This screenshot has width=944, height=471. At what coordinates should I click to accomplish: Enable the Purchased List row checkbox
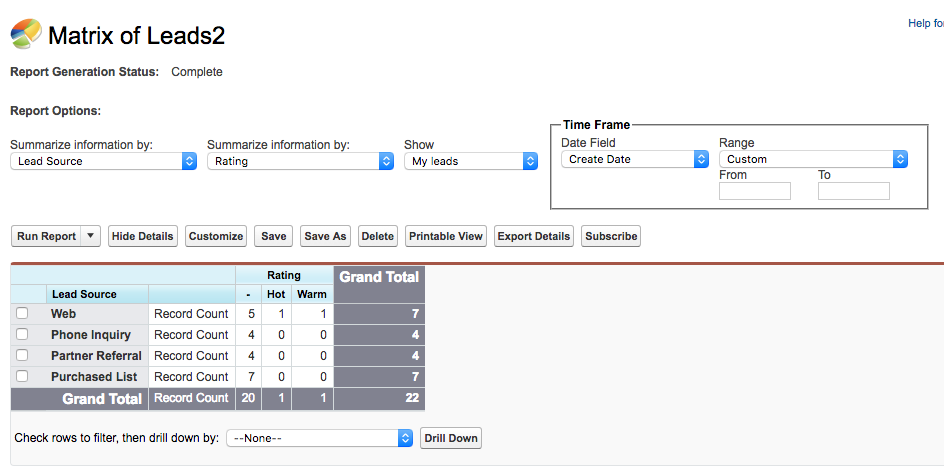click(x=22, y=377)
